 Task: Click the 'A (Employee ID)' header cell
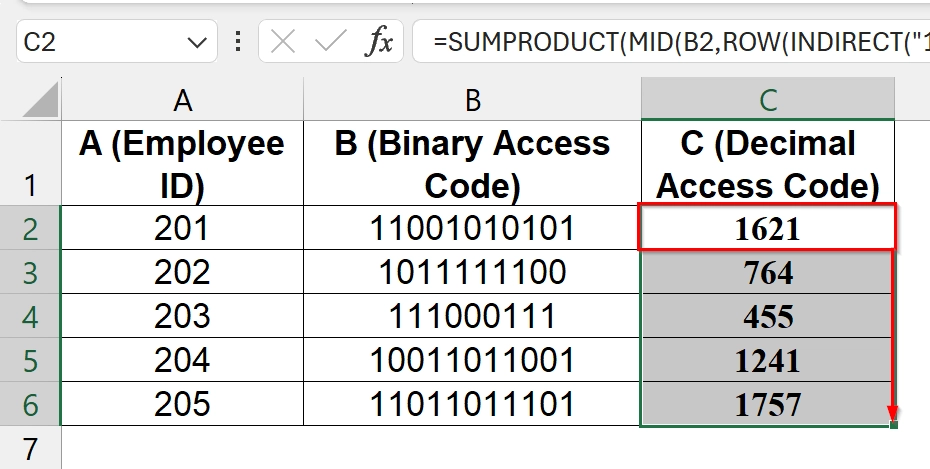(x=182, y=164)
